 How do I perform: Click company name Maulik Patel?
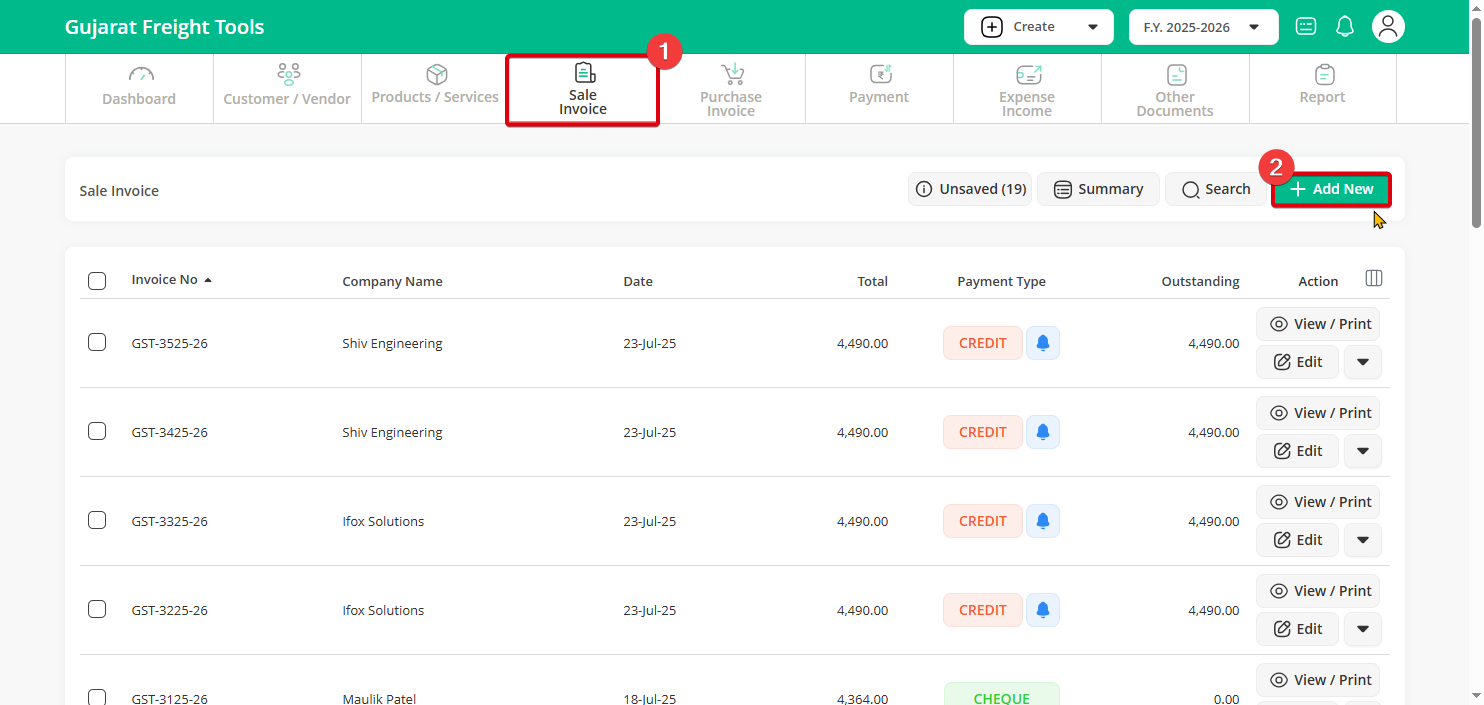pyautogui.click(x=379, y=699)
